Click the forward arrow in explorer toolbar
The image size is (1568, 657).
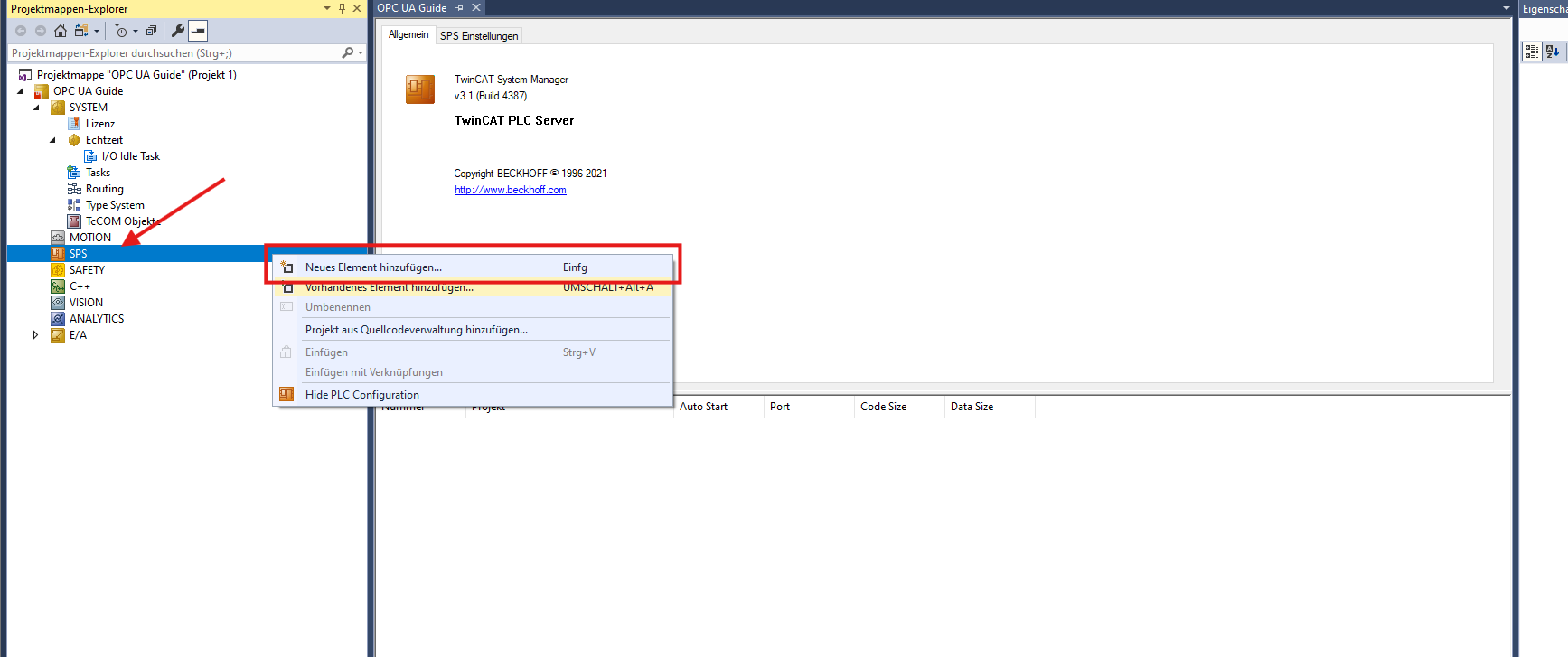pos(41,31)
